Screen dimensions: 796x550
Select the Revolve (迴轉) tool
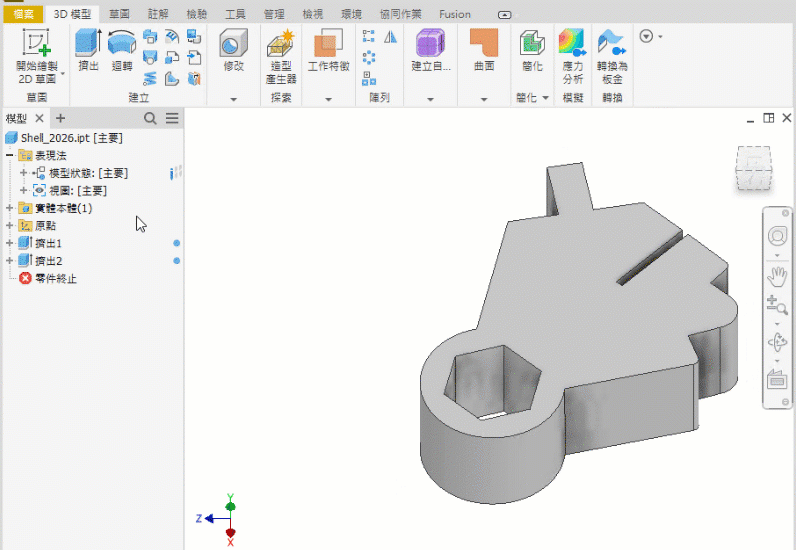(122, 50)
